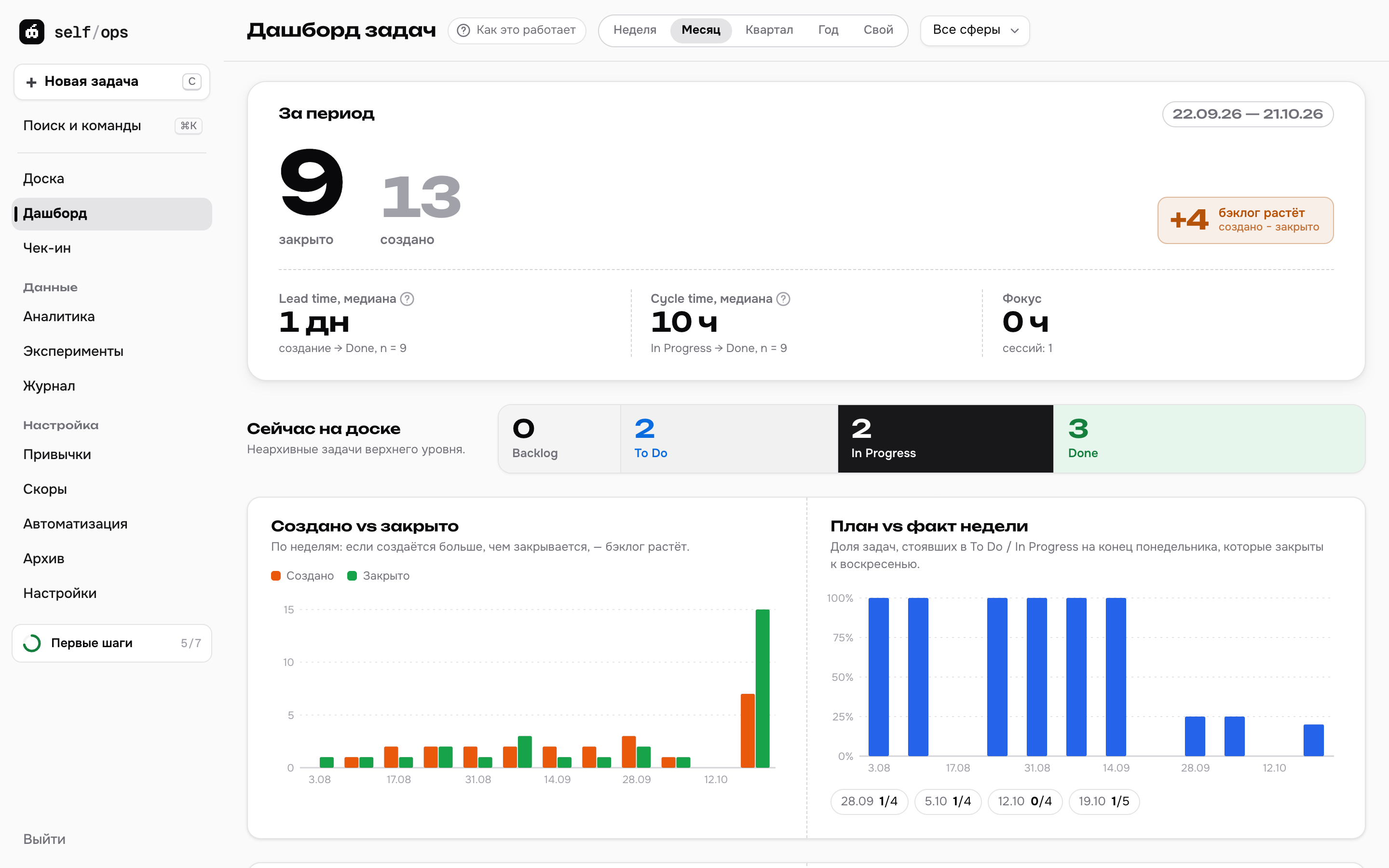Select the Свой custom period
The height and width of the screenshot is (868, 1389).
click(878, 30)
